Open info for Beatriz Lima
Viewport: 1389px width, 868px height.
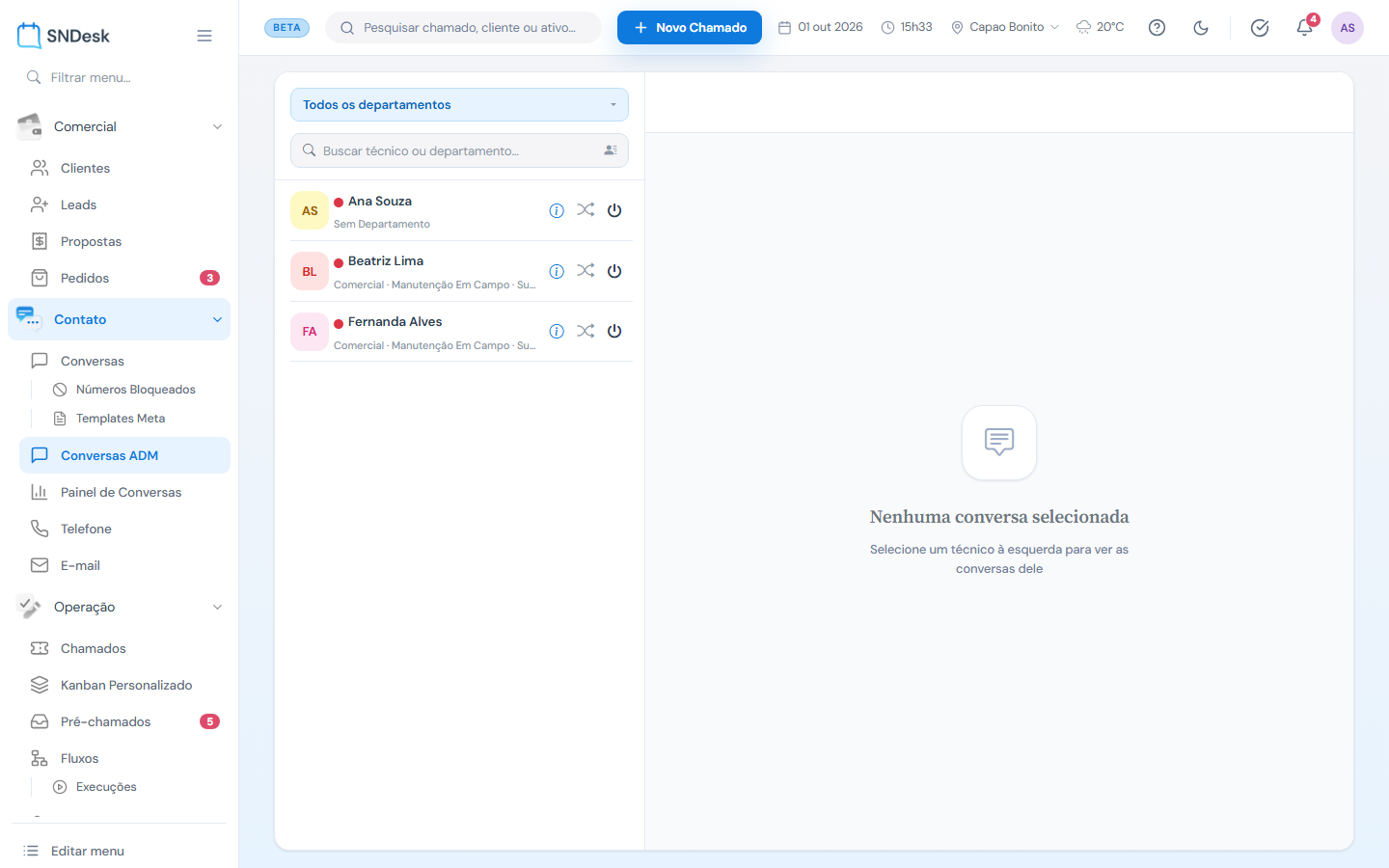(x=557, y=271)
